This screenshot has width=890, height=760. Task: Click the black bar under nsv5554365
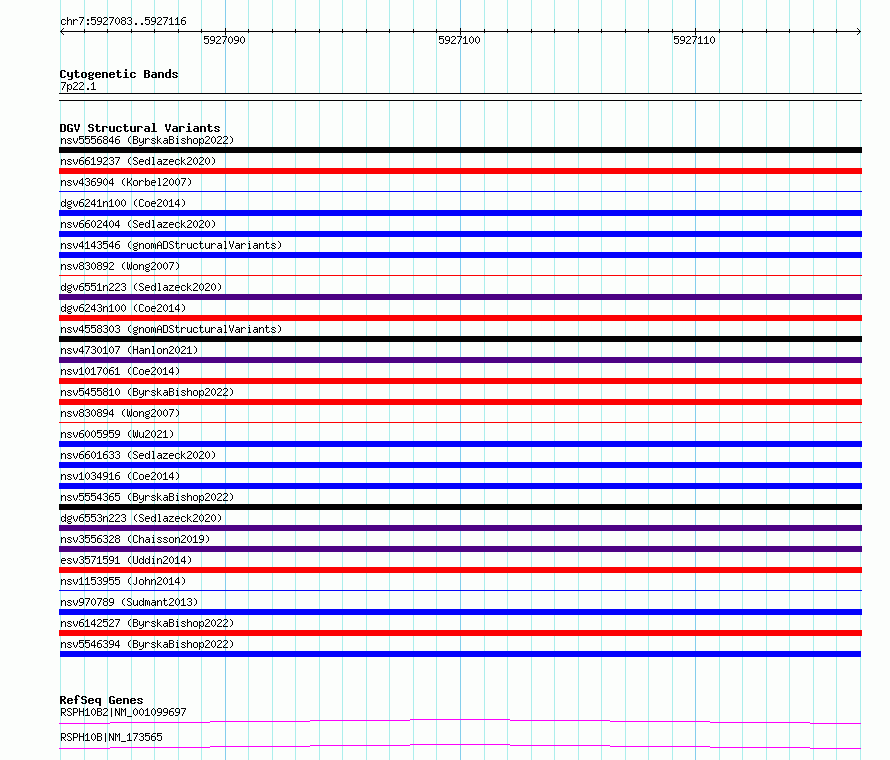tap(460, 507)
